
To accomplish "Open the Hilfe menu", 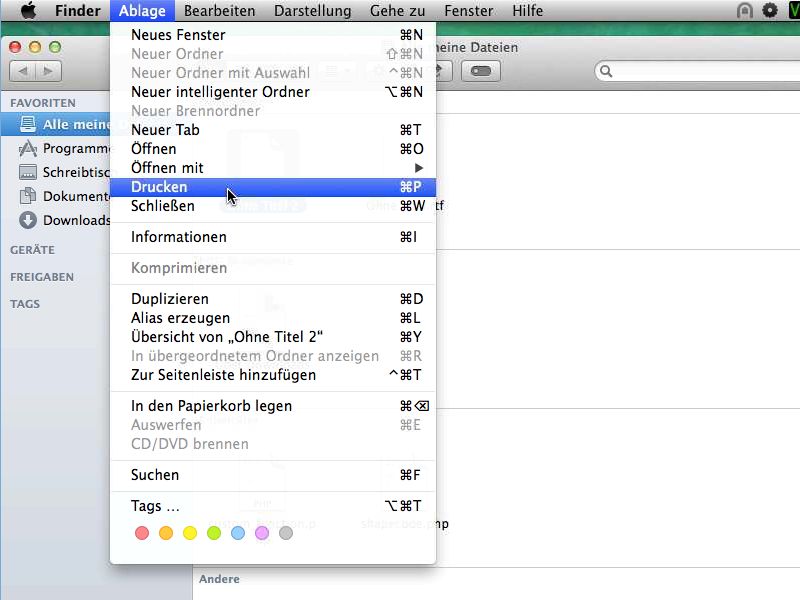I will tap(528, 11).
